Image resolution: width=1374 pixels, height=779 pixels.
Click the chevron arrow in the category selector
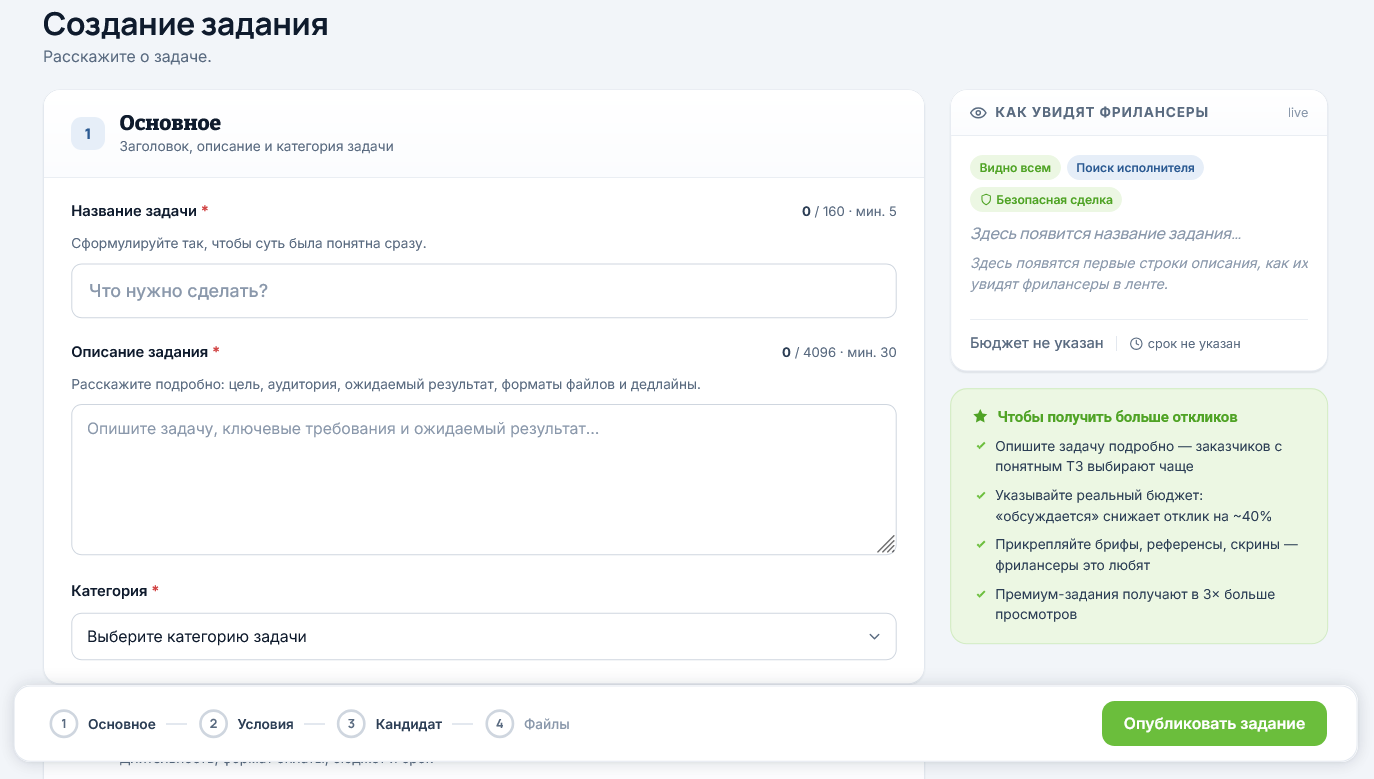pyautogui.click(x=874, y=637)
